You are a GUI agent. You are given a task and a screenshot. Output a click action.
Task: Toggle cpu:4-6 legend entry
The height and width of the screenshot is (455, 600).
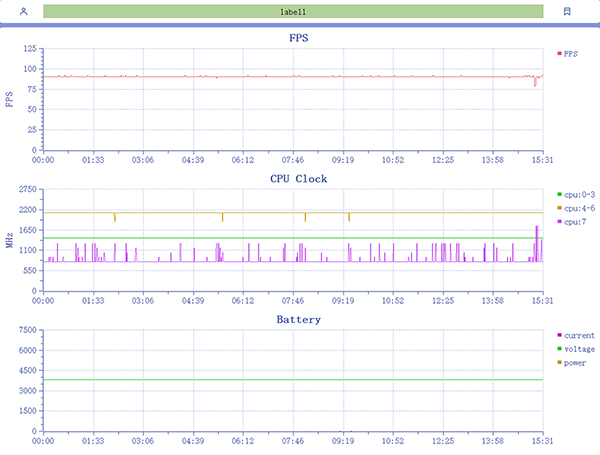[577, 208]
